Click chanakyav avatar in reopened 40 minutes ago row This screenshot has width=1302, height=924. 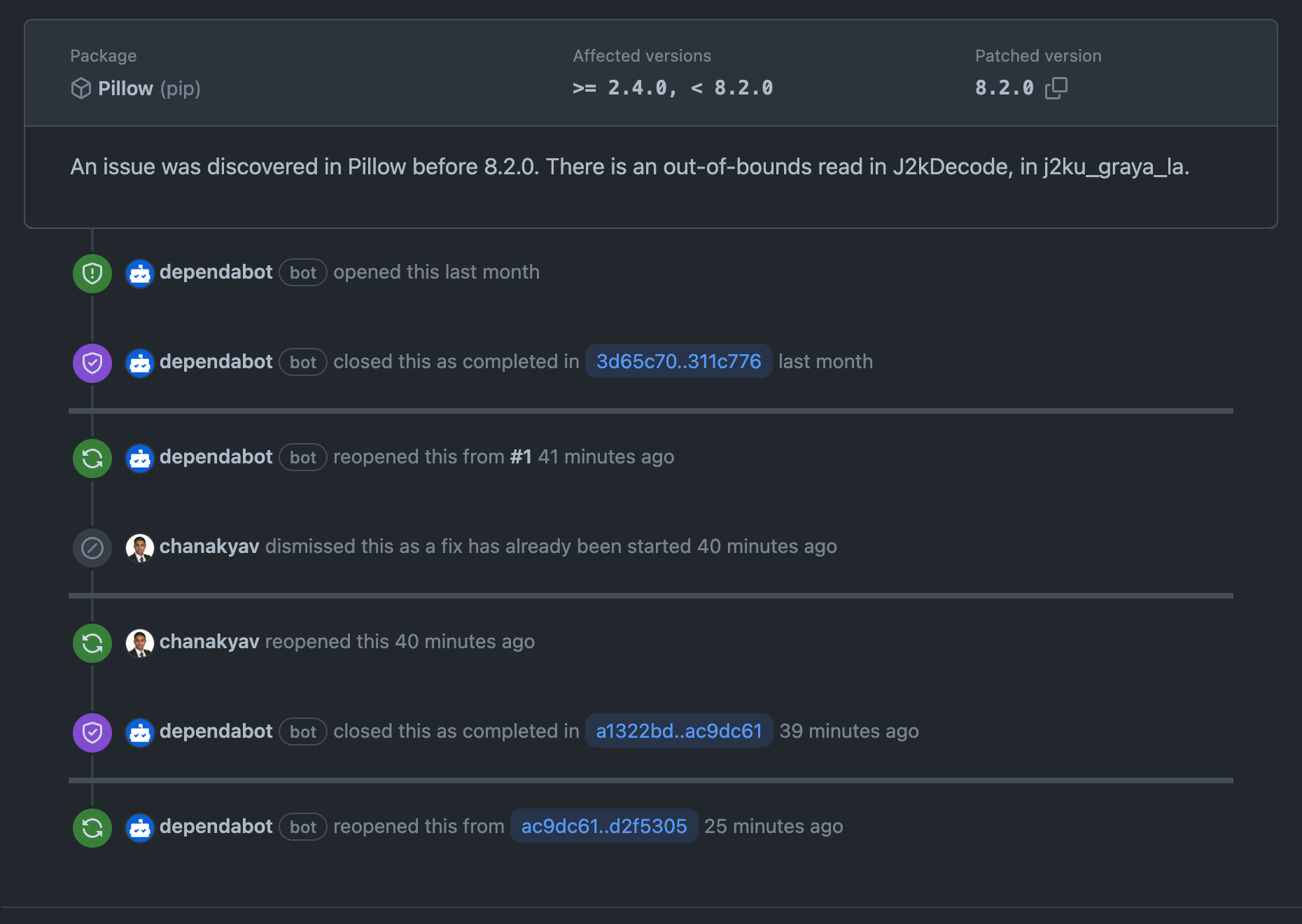coord(140,643)
